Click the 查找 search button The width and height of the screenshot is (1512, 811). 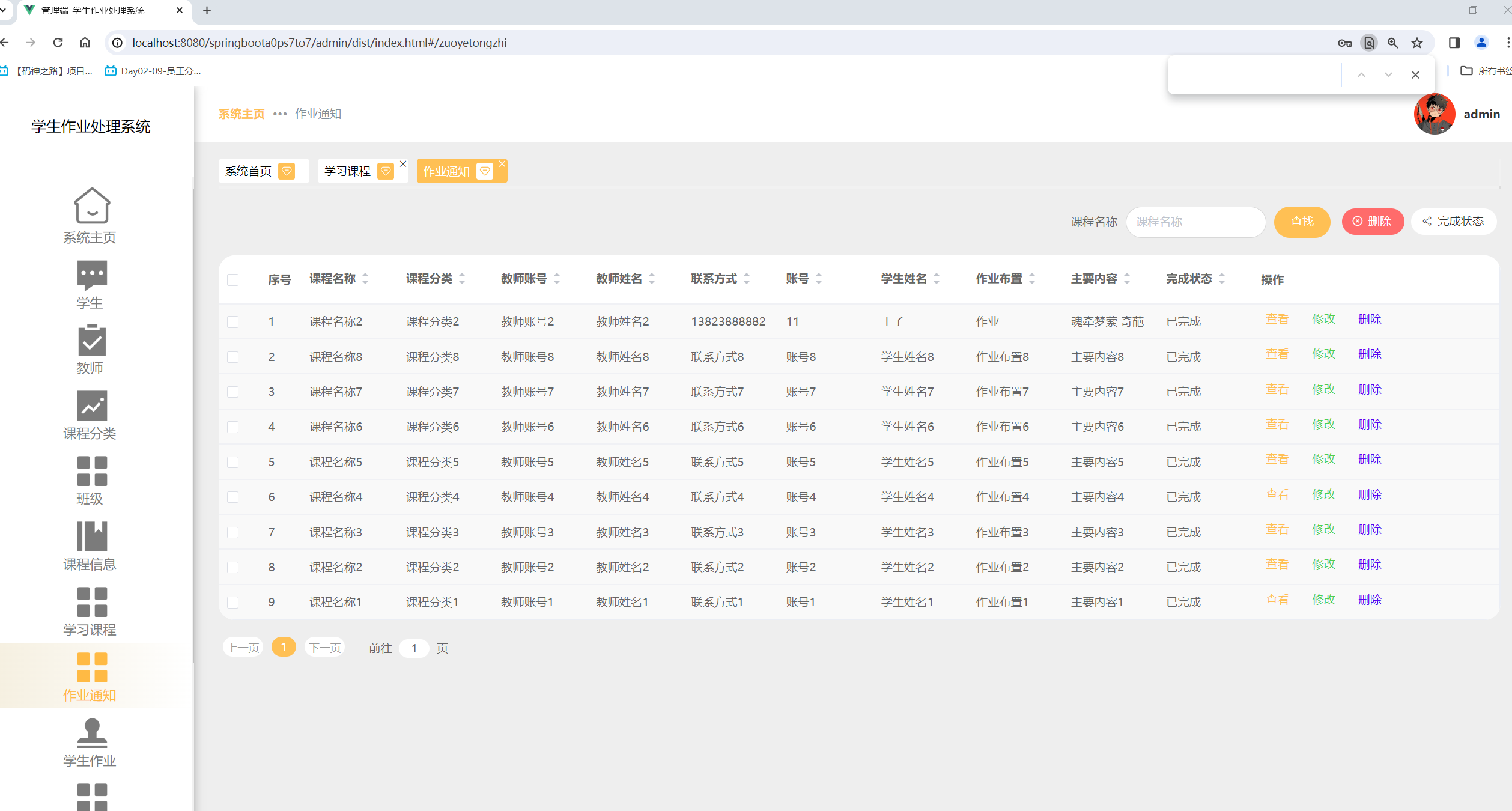(1302, 222)
